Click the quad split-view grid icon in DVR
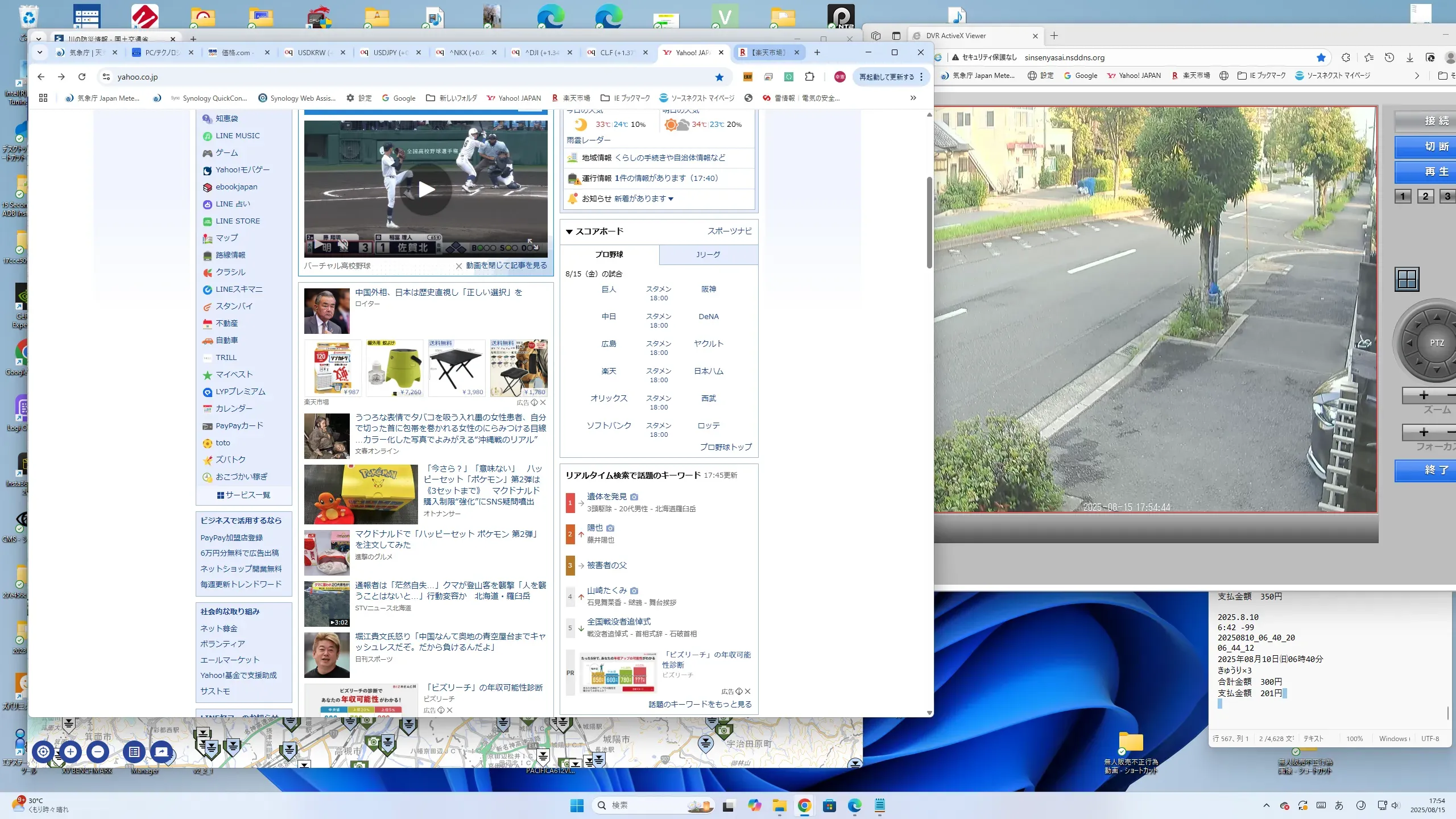This screenshot has height=819, width=1456. click(1407, 279)
